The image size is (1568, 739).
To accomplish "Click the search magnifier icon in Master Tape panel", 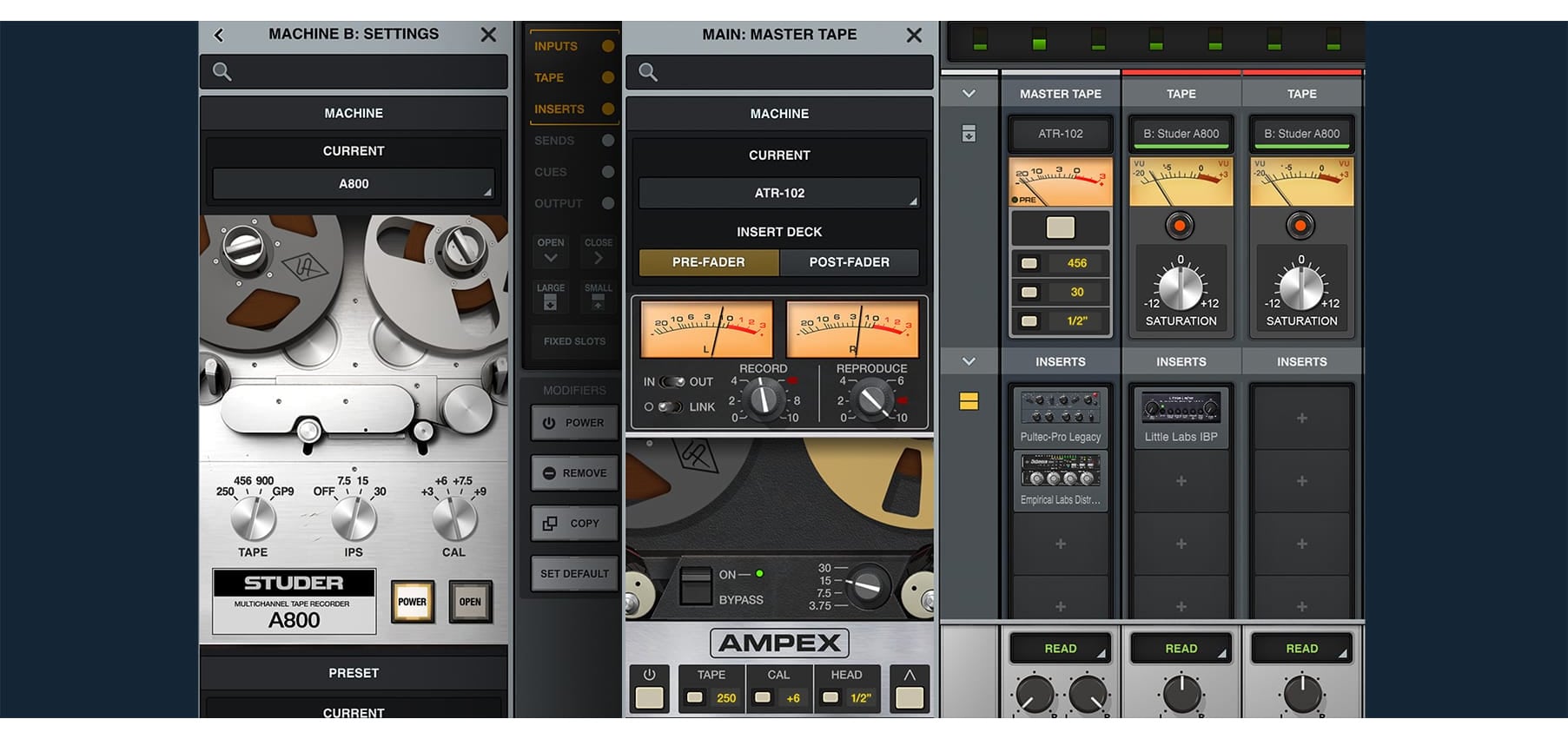I will pos(648,72).
